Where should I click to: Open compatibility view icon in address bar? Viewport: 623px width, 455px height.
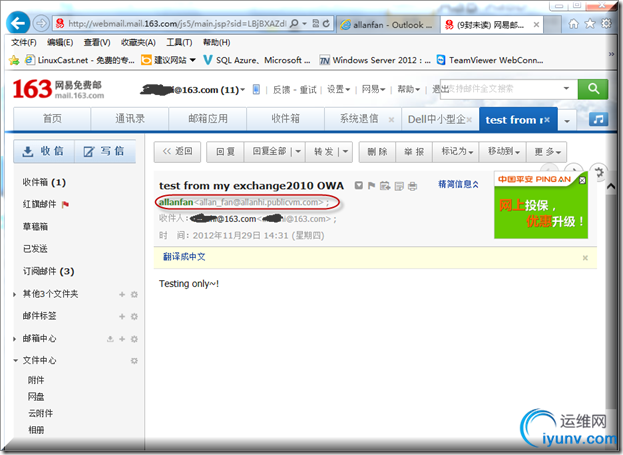coord(315,23)
